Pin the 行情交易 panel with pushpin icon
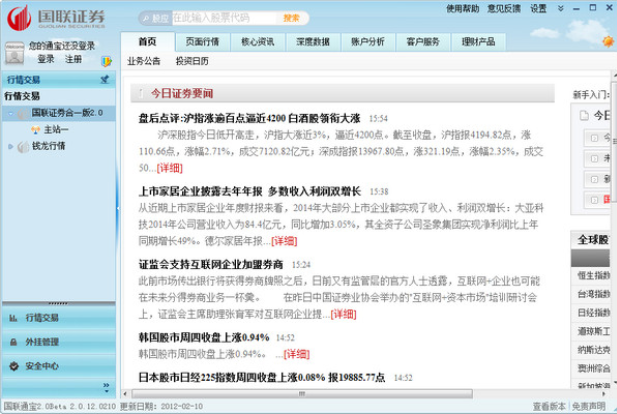The height and width of the screenshot is (414, 617). pyautogui.click(x=105, y=79)
